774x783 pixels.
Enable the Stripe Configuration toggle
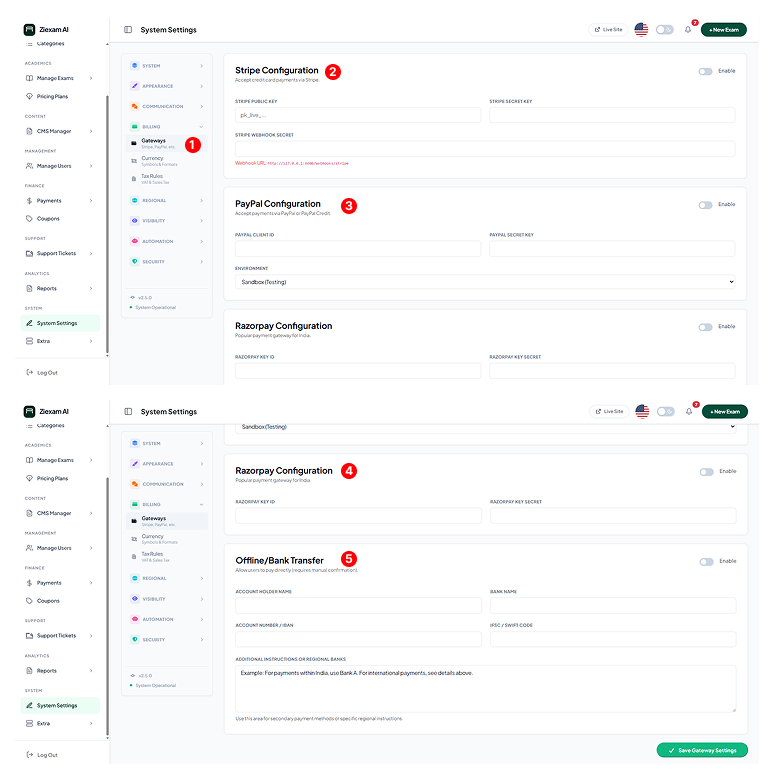click(706, 71)
